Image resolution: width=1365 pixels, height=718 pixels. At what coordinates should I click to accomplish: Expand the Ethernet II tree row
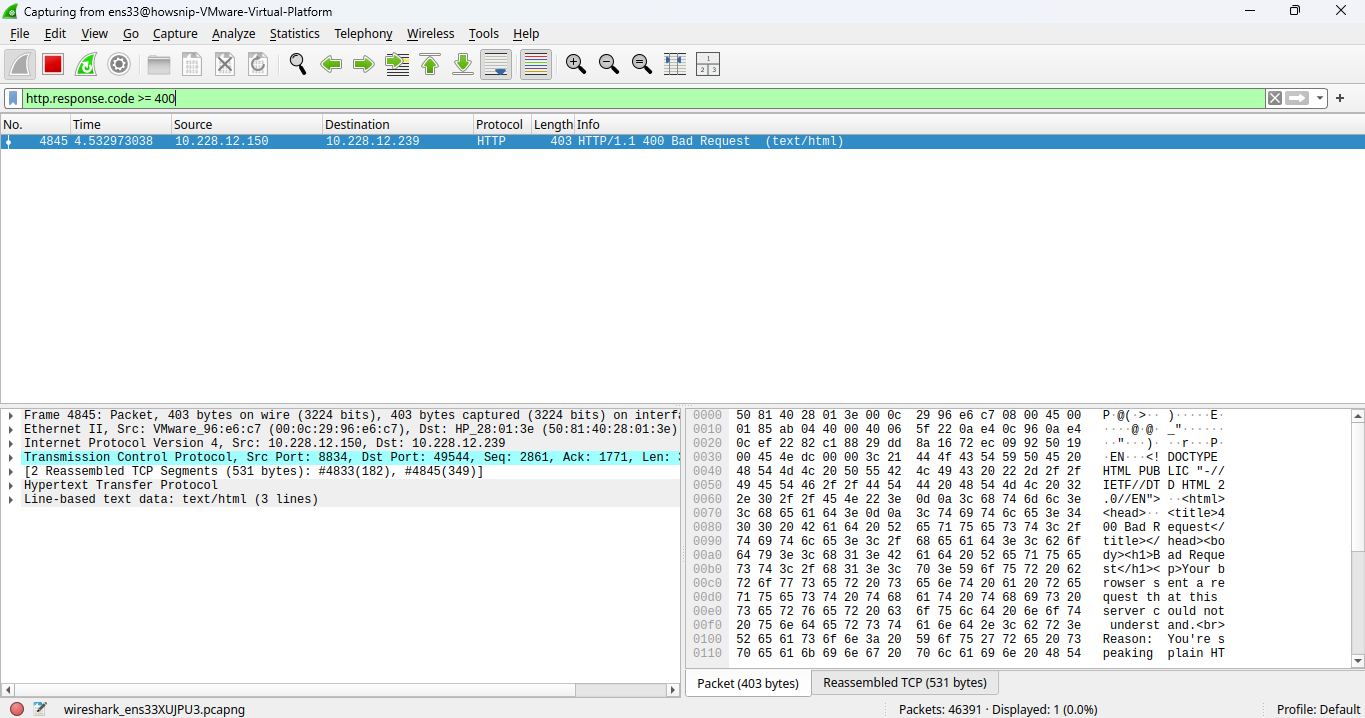click(x=11, y=429)
